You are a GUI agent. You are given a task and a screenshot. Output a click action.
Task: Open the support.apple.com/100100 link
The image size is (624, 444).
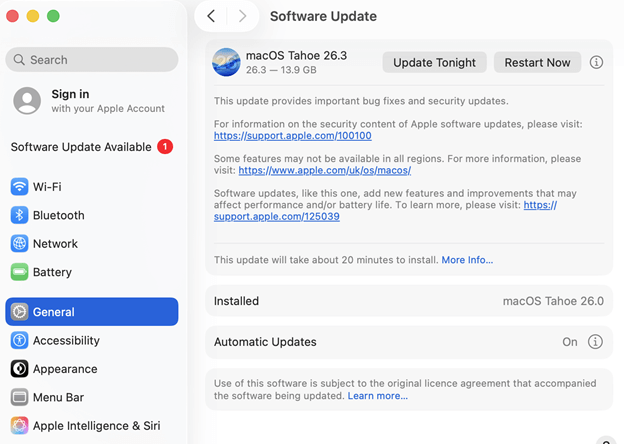pyautogui.click(x=292, y=136)
